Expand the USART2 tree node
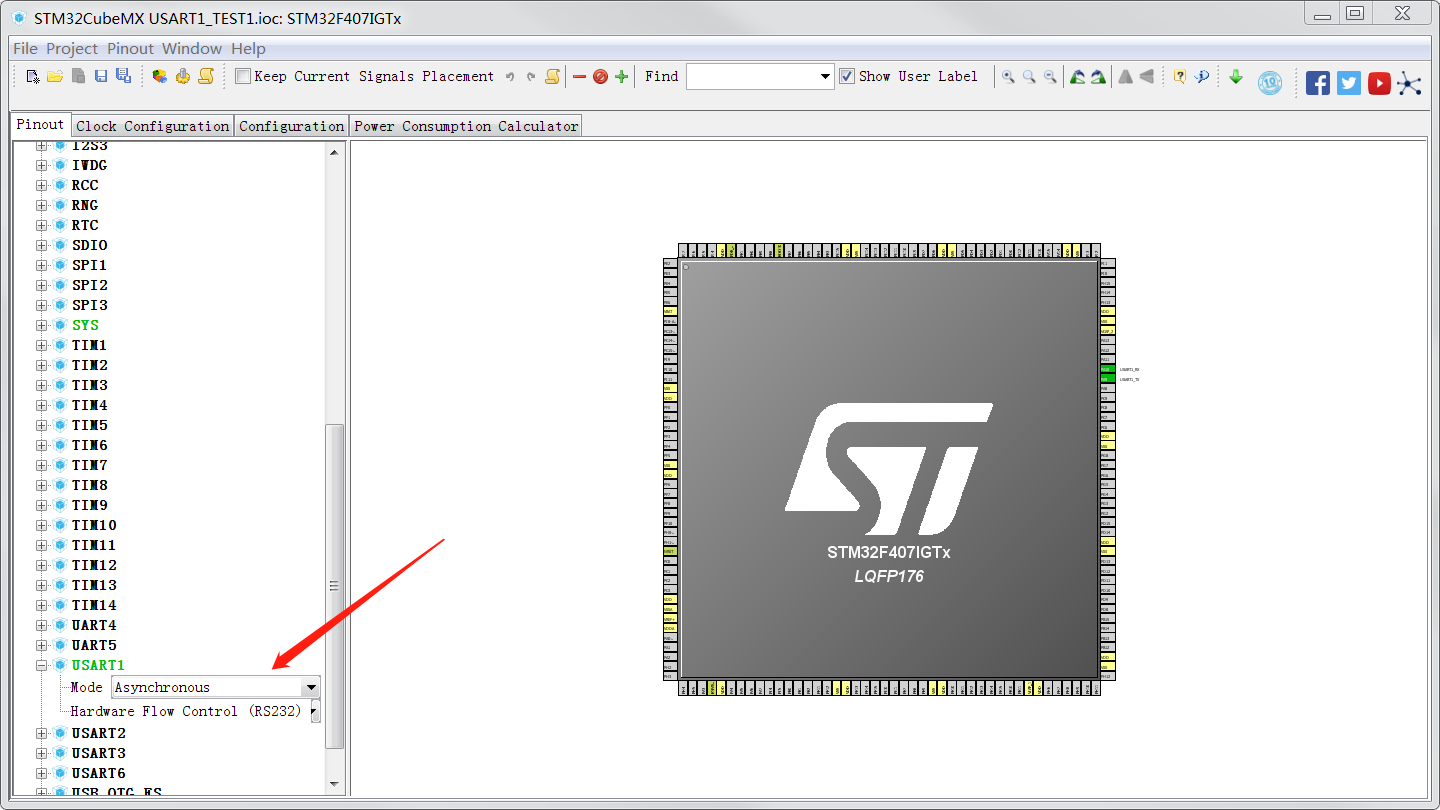Image resolution: width=1440 pixels, height=810 pixels. tap(42, 733)
